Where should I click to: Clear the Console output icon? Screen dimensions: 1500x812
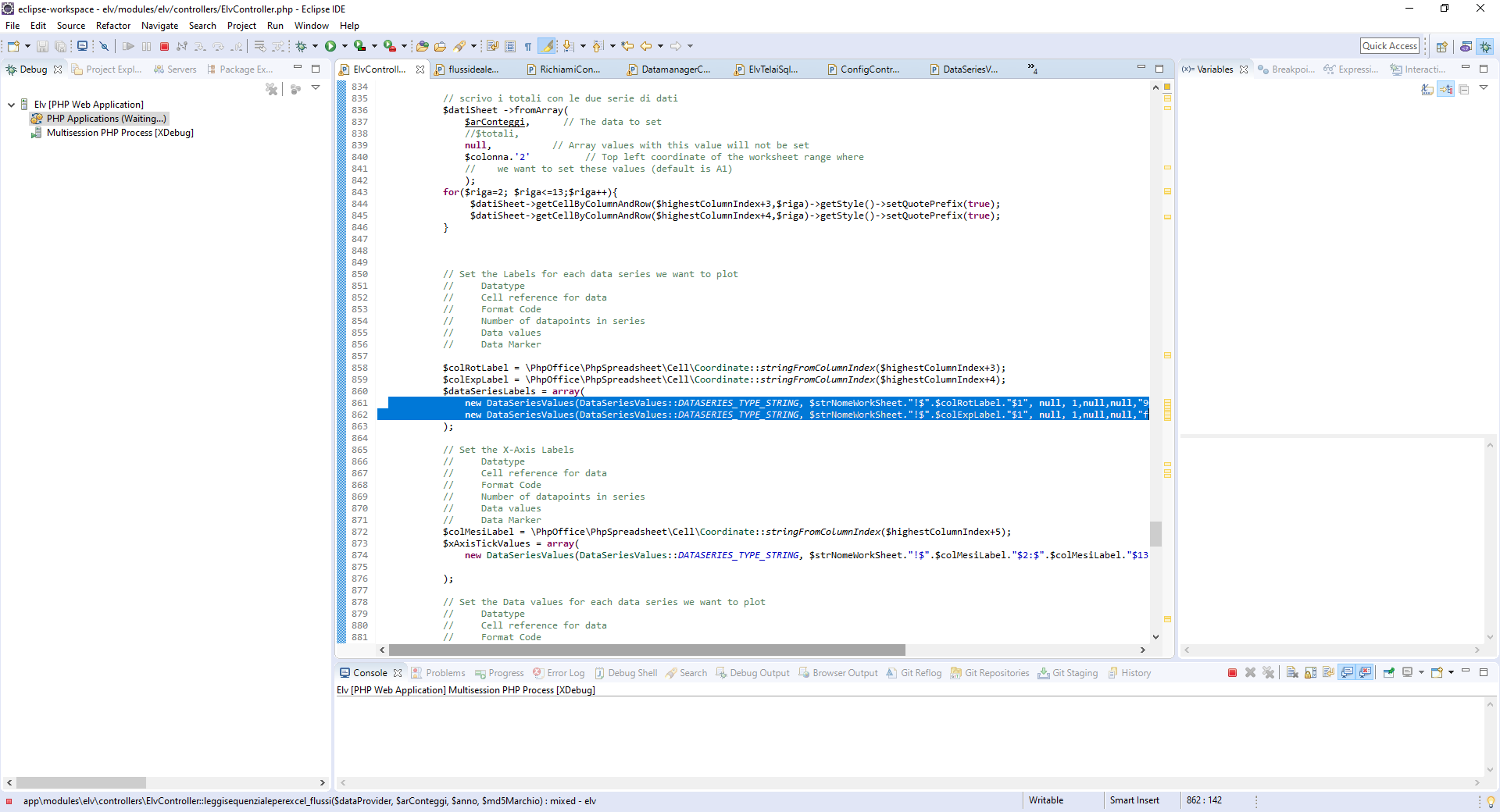click(x=1291, y=672)
